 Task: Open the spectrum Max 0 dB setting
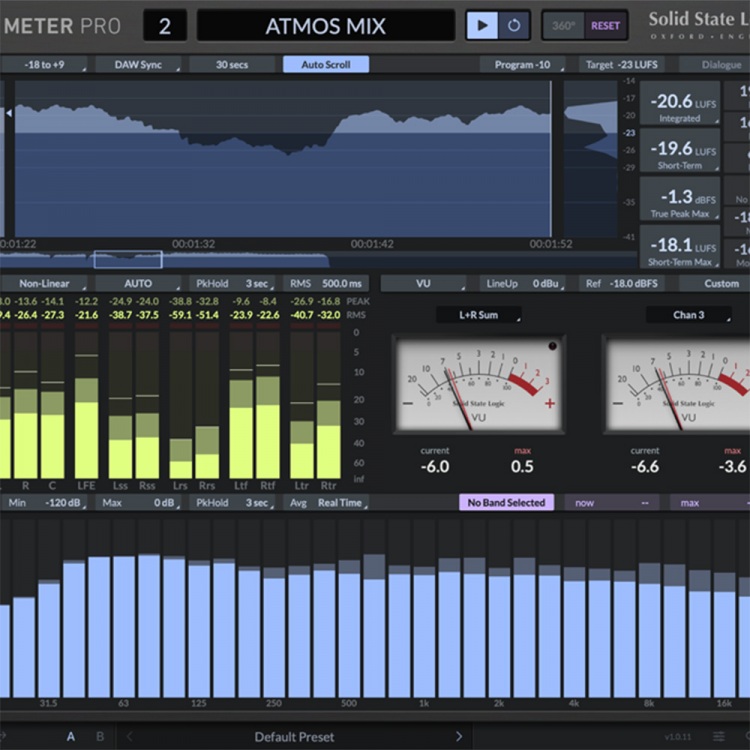138,503
